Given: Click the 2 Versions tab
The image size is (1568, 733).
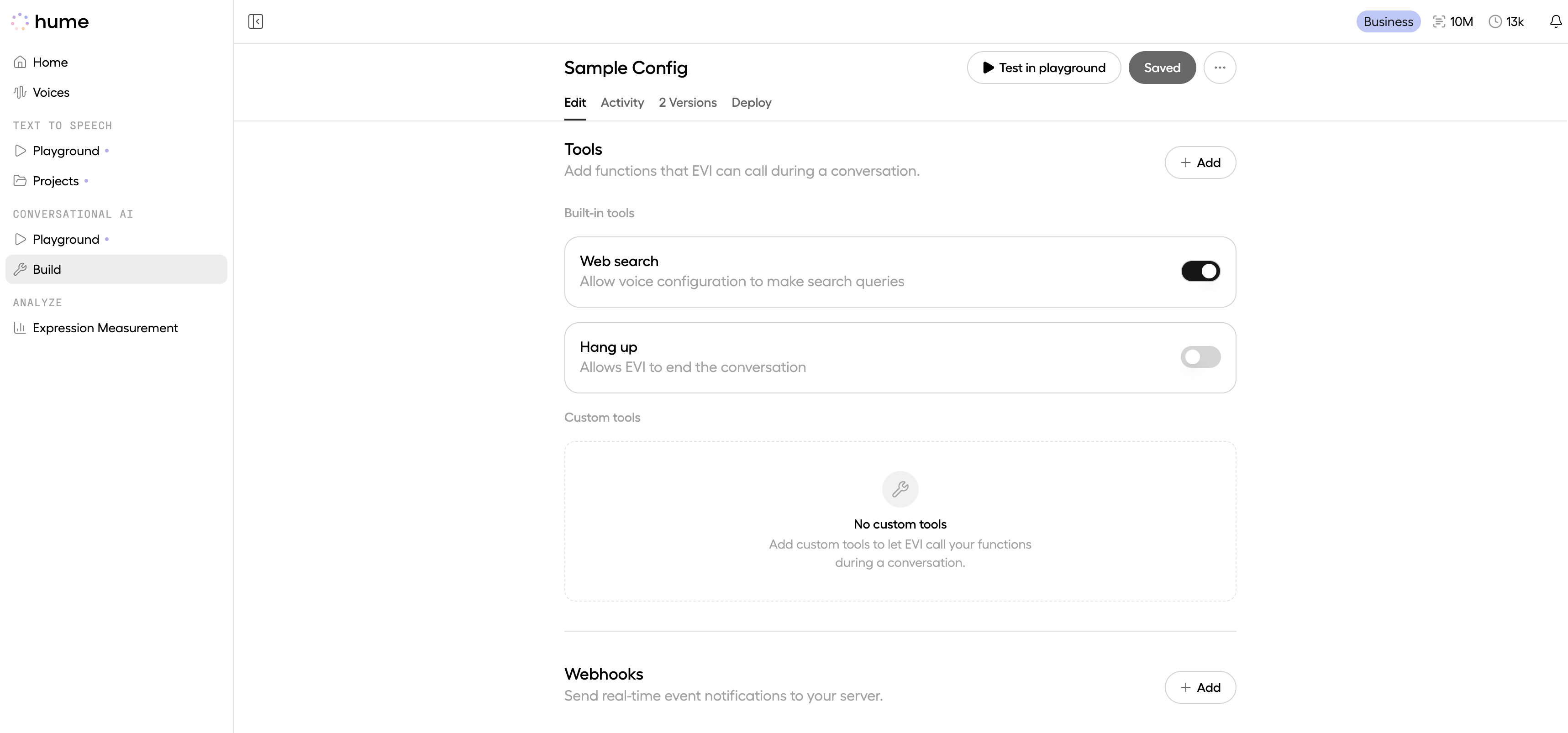Looking at the screenshot, I should [x=688, y=102].
